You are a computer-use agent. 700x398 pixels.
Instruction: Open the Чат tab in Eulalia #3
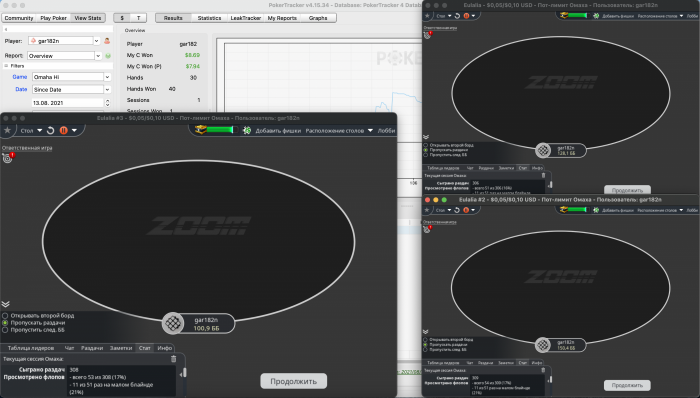click(69, 348)
